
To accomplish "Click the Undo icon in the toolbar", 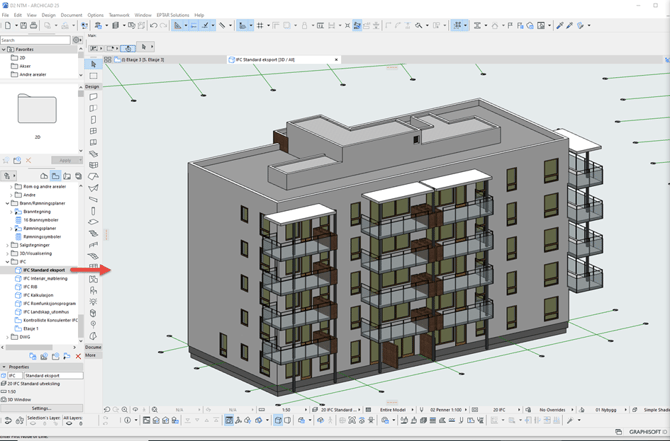I will (x=153, y=26).
